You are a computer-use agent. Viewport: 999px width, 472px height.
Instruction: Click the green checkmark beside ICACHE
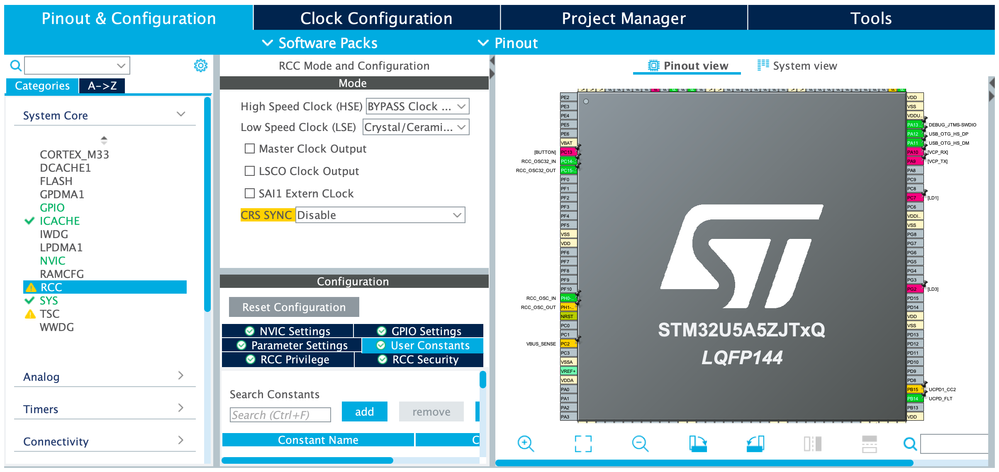point(29,221)
